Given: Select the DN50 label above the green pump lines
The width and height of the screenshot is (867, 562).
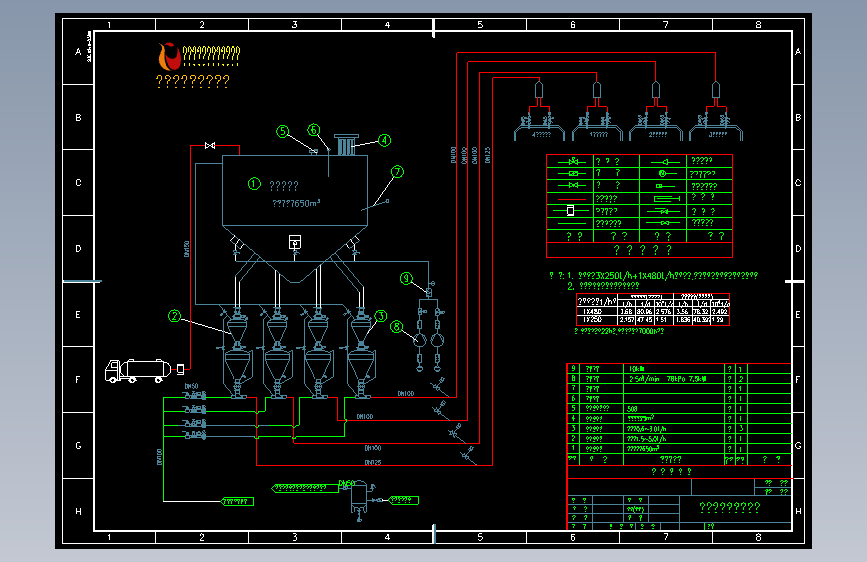Looking at the screenshot, I should point(191,386).
